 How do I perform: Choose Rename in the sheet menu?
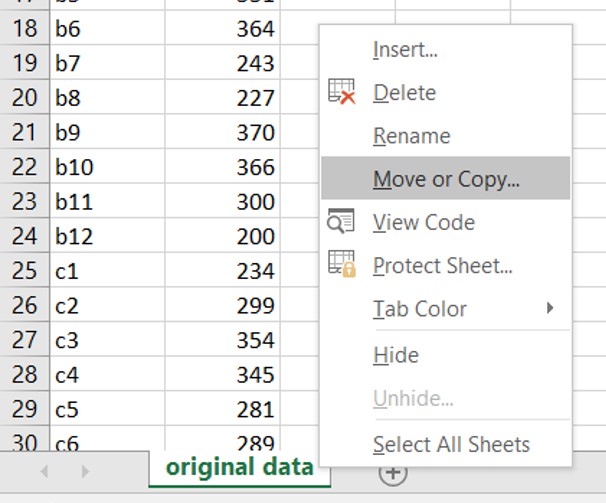[411, 136]
